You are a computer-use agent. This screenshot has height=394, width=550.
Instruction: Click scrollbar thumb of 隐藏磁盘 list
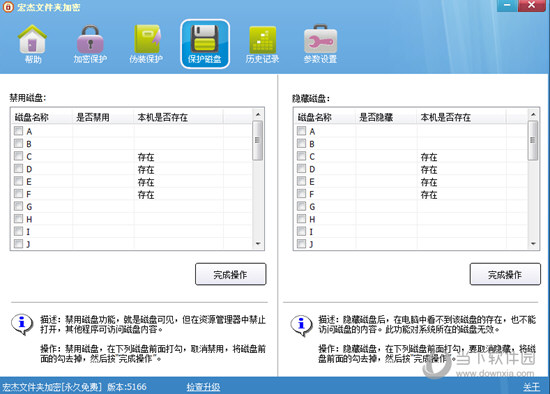click(533, 140)
